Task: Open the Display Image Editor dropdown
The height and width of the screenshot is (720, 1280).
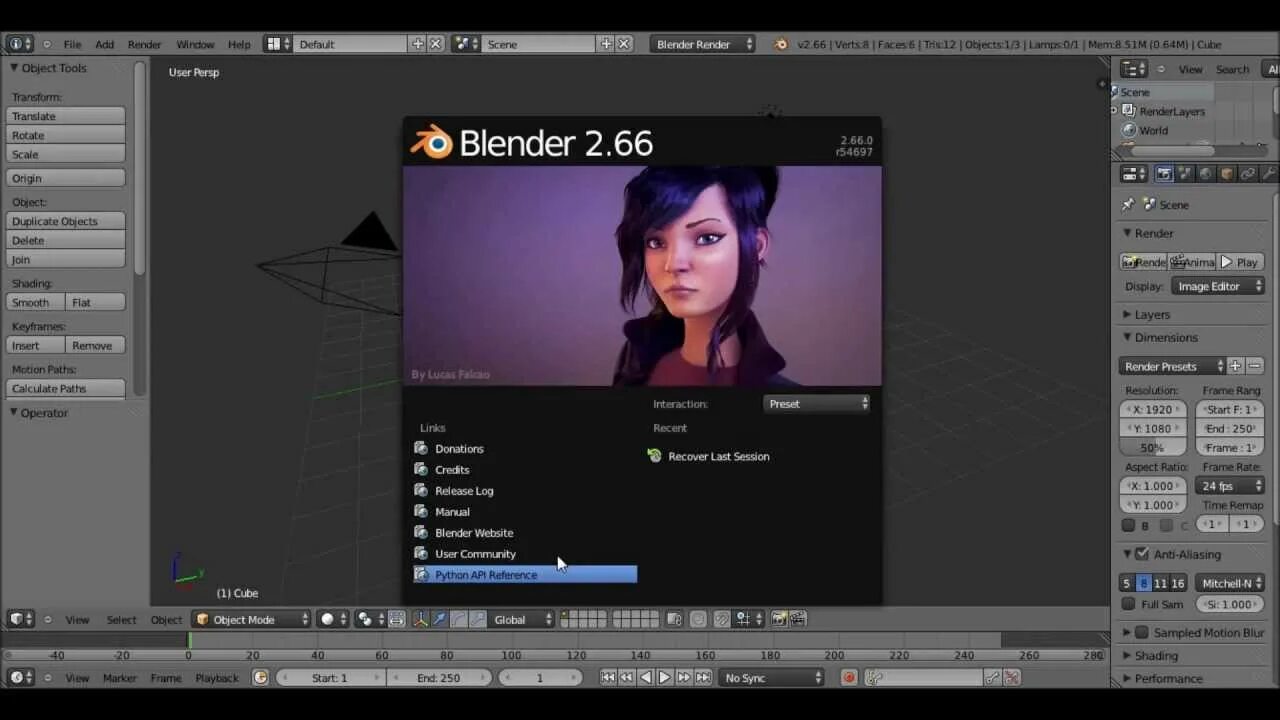Action: [1217, 286]
